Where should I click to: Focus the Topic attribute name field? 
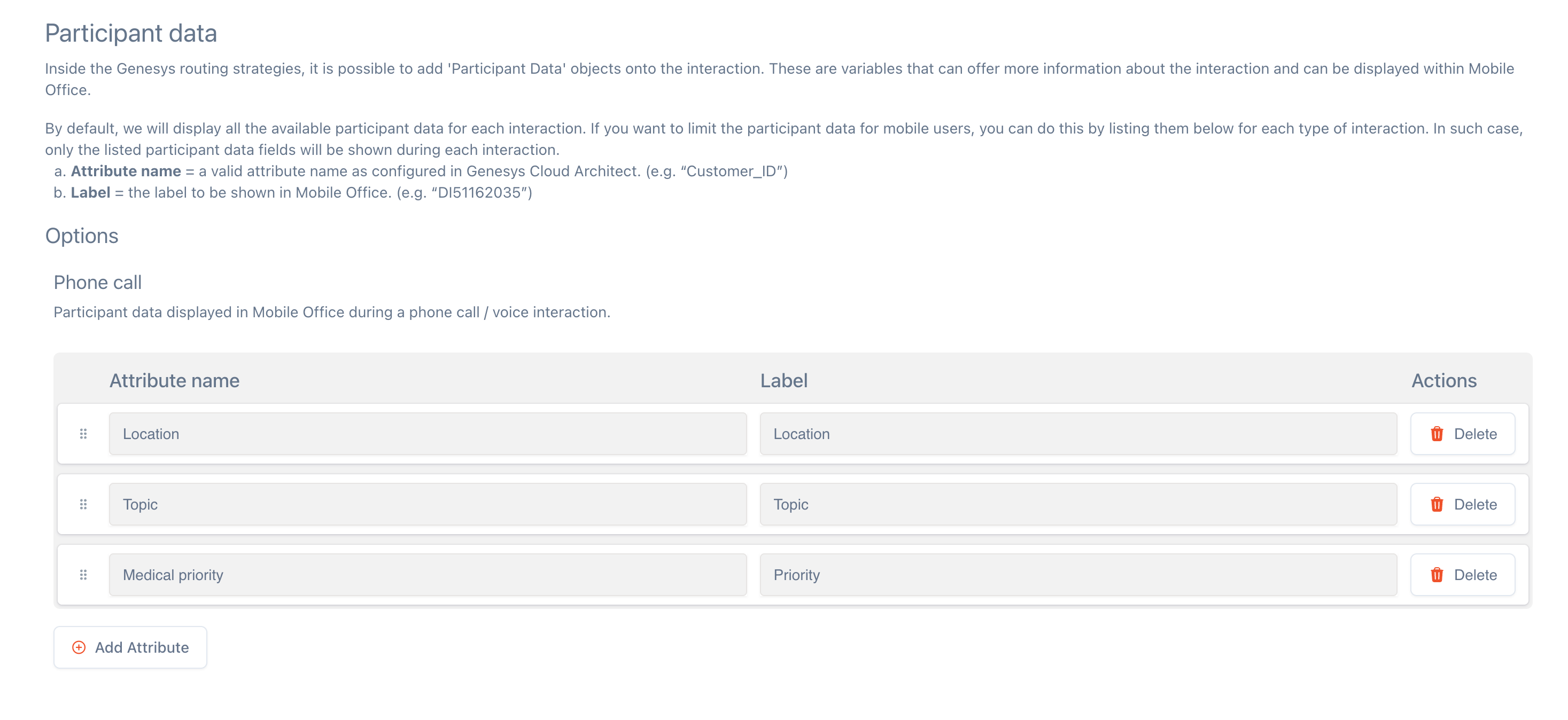click(428, 504)
